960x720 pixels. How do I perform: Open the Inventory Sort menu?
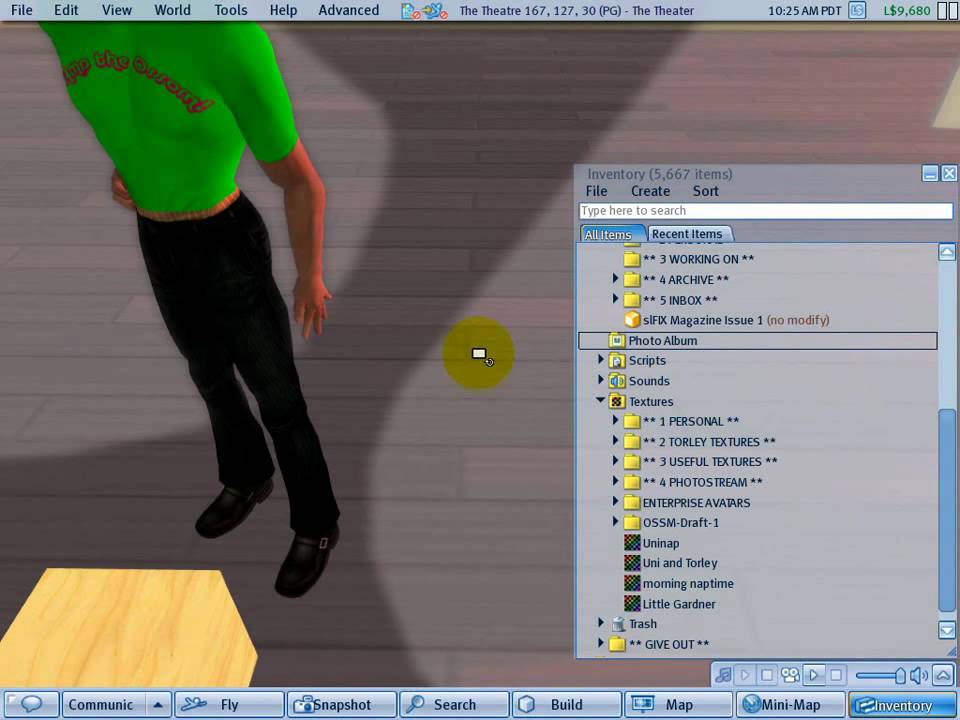coord(705,191)
